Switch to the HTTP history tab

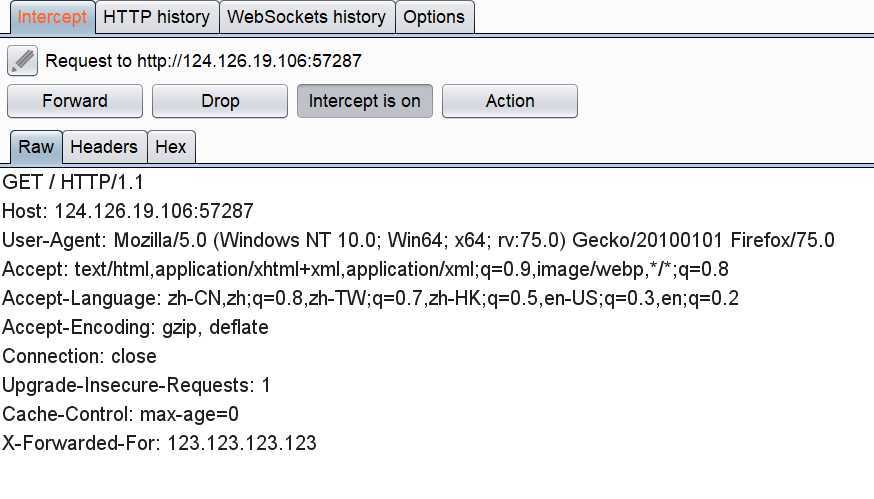pos(157,17)
